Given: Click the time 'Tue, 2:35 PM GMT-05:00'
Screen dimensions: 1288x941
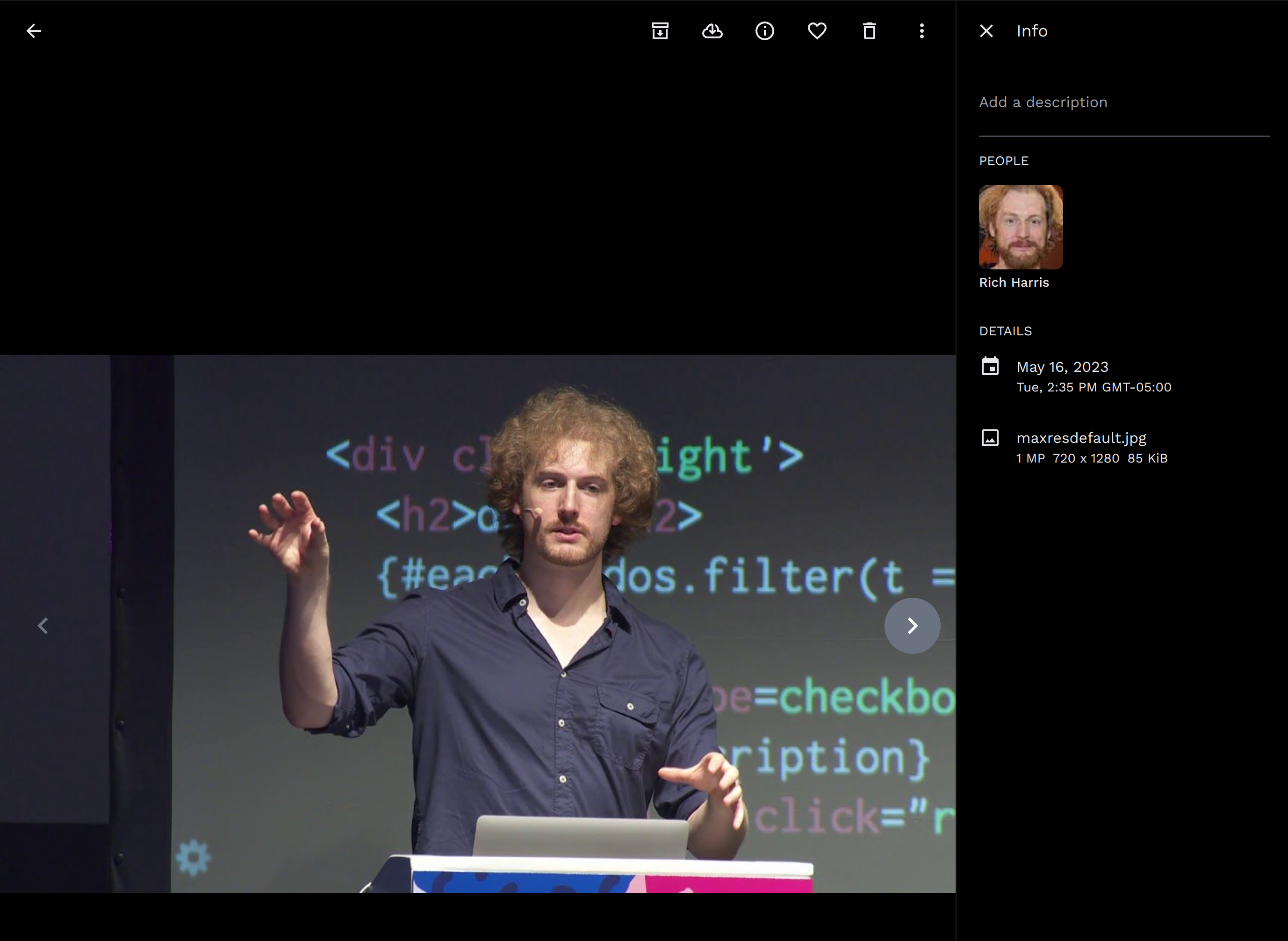Looking at the screenshot, I should [x=1093, y=387].
